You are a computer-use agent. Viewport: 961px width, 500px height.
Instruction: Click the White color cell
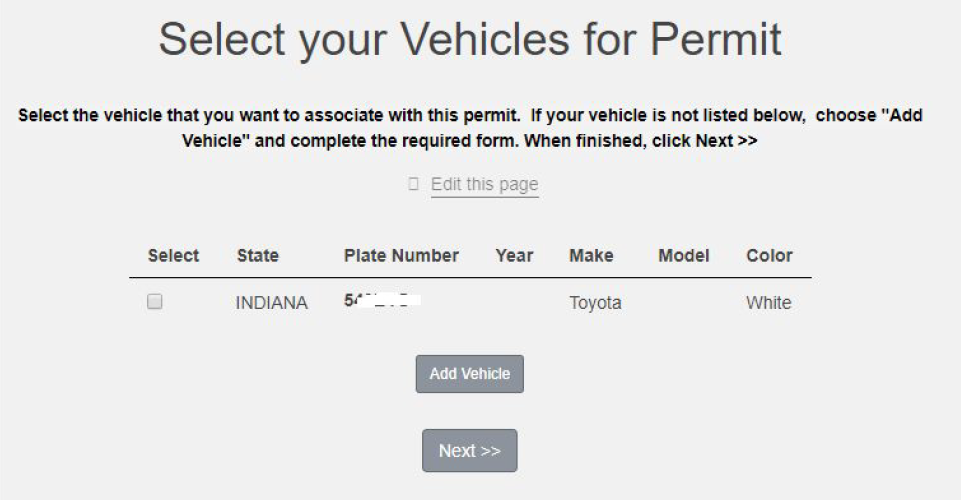[768, 303]
